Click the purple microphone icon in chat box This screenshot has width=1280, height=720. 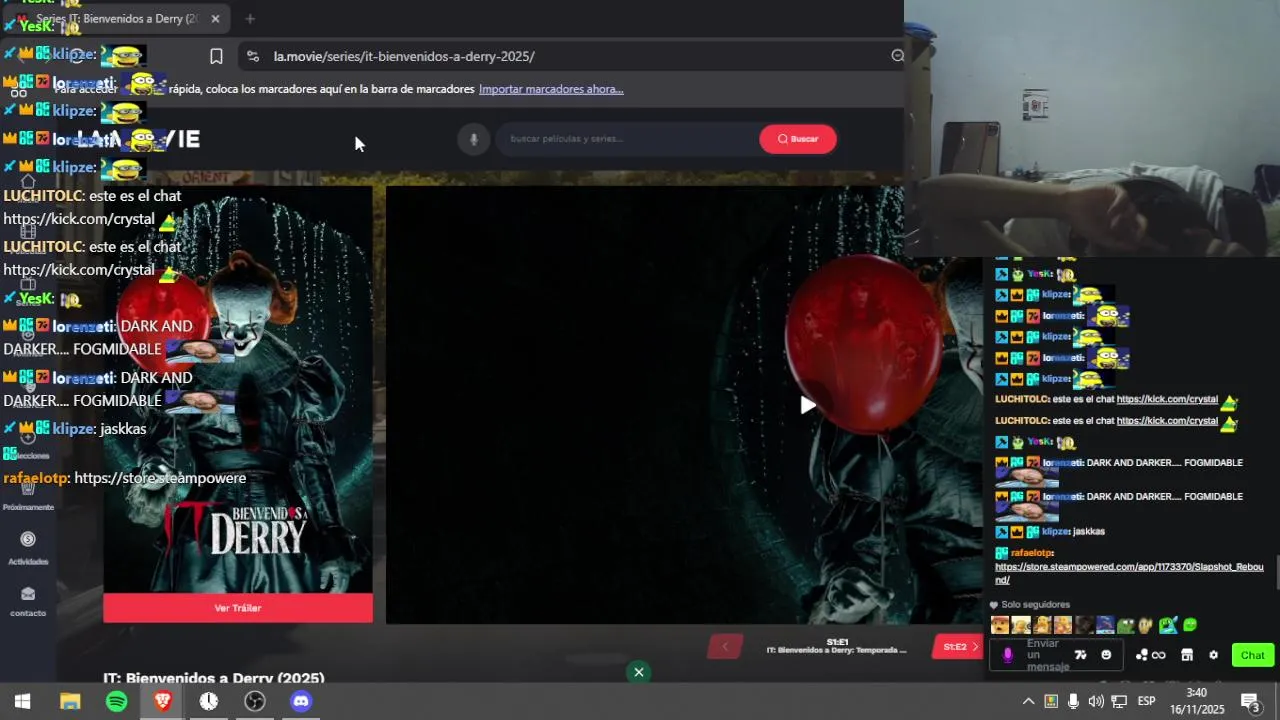pyautogui.click(x=1007, y=655)
